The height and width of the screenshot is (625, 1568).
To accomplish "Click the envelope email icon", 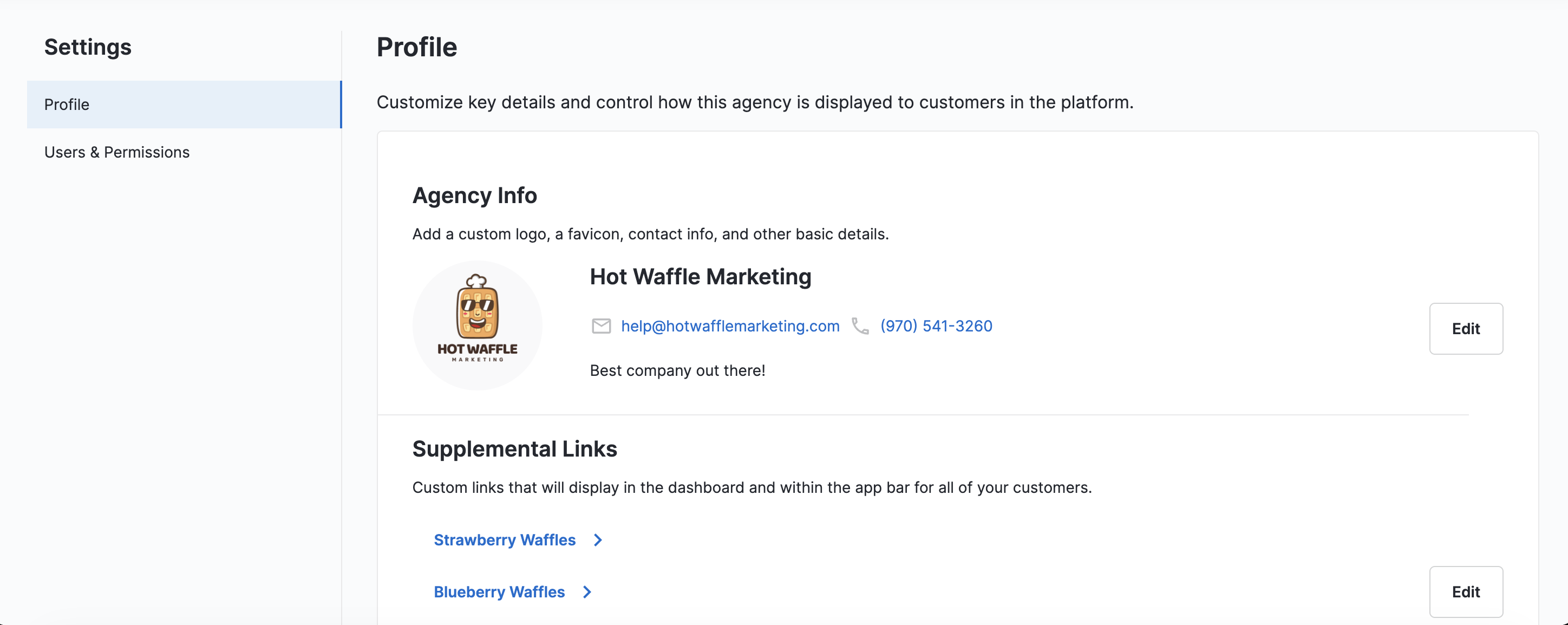I will coord(601,326).
